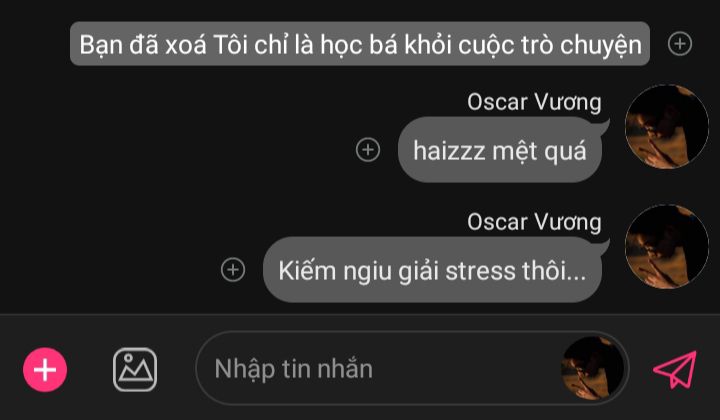This screenshot has width=720, height=420.
Task: Focus the "Nhập tin nhắn" input field
Action: tap(412, 369)
